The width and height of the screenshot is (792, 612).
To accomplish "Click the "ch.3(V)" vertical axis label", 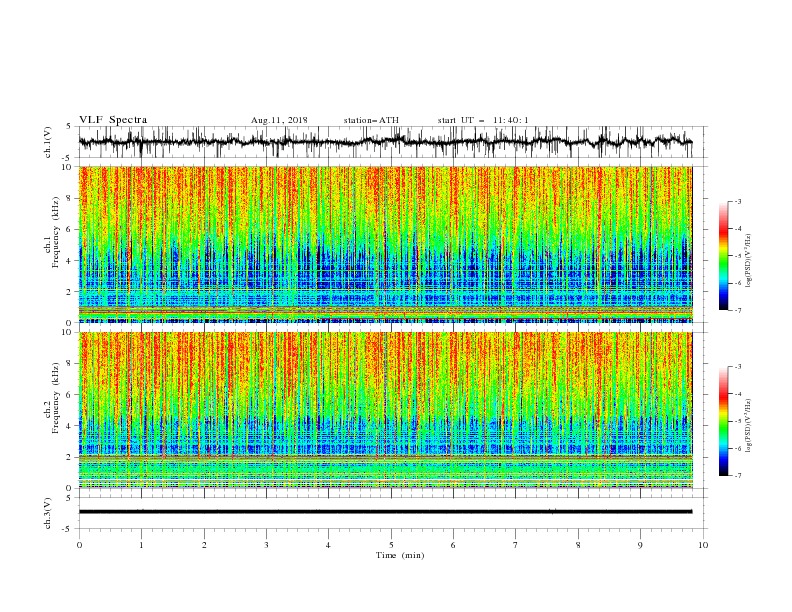I will (x=48, y=513).
